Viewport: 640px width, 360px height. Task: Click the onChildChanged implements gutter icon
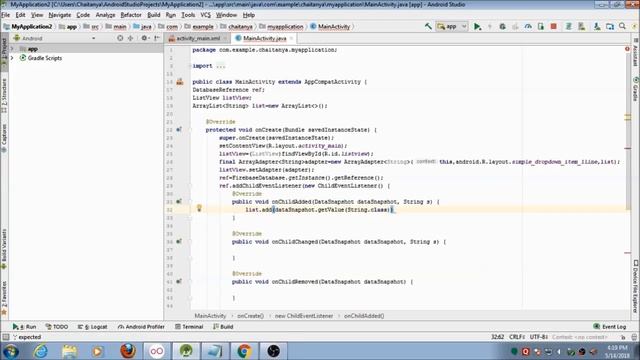[x=179, y=242]
